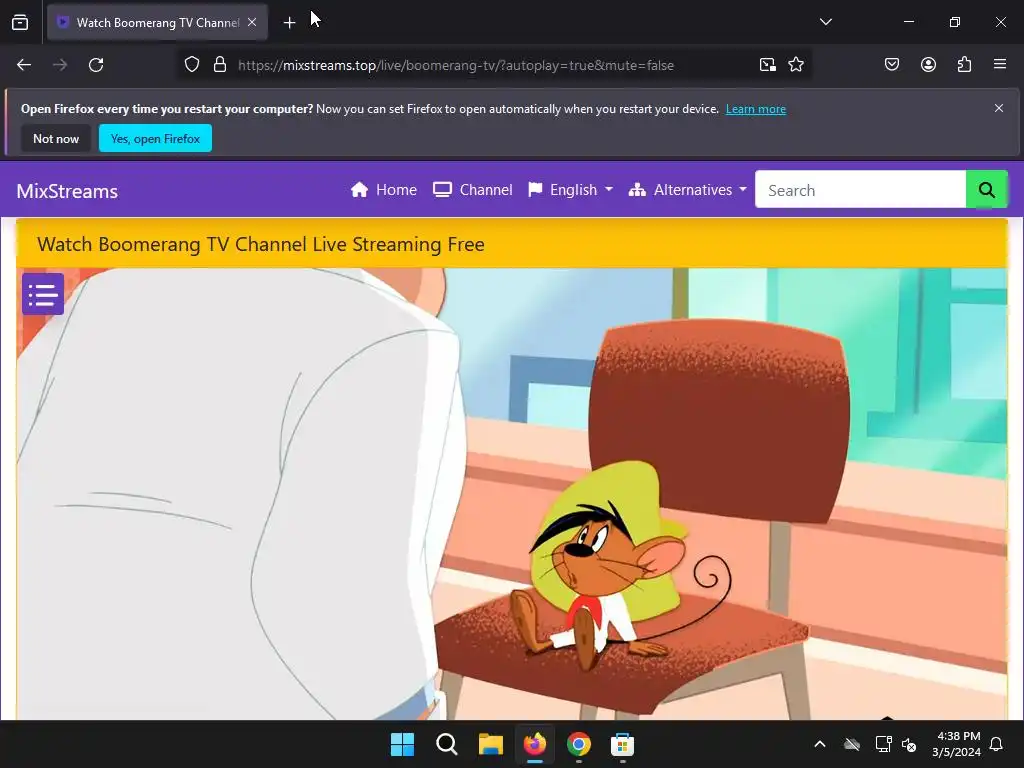The width and height of the screenshot is (1024, 768).
Task: Open Google Chrome from the taskbar
Action: 579,744
